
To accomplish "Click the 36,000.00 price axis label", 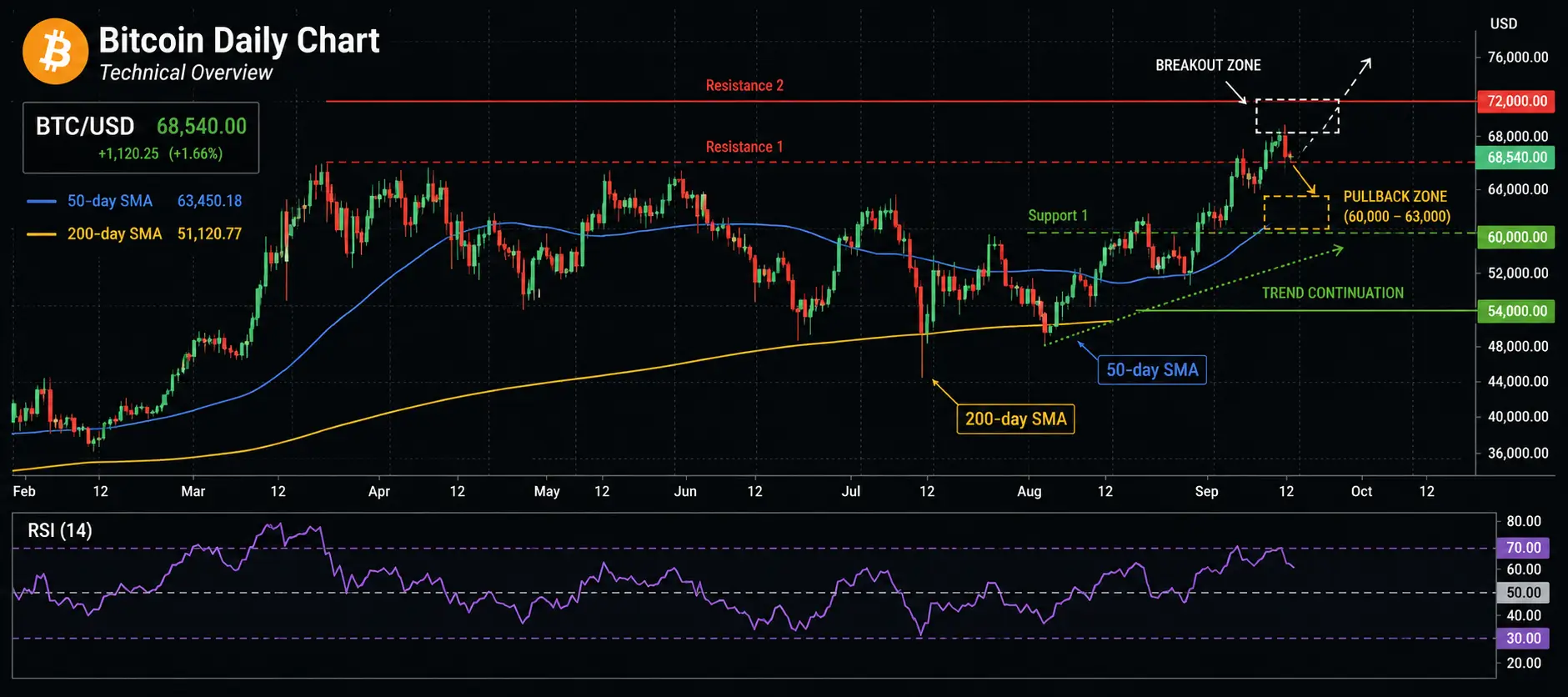I will pos(1518,453).
